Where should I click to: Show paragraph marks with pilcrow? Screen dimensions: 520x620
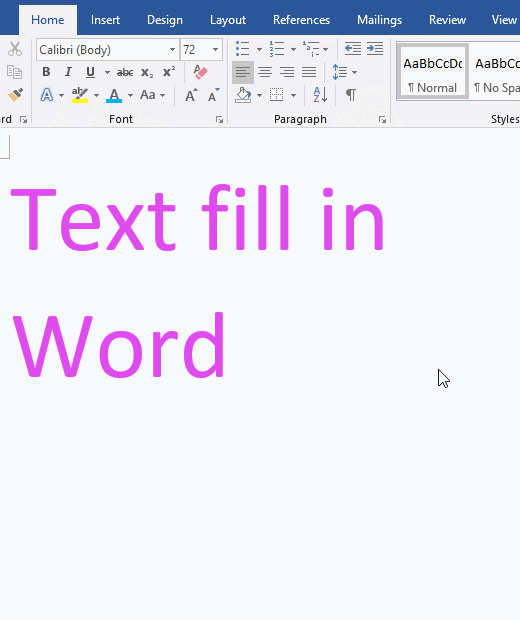350,95
